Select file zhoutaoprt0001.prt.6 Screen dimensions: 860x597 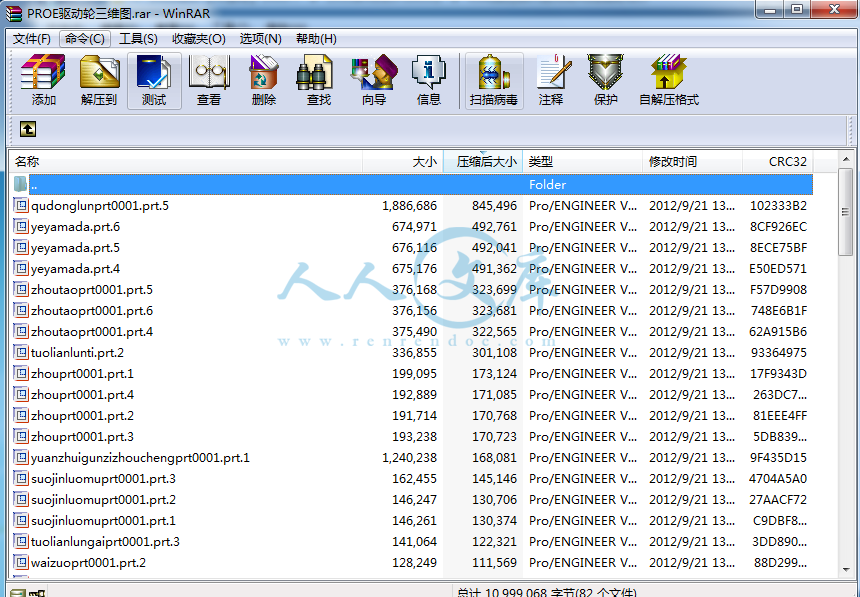pyautogui.click(x=92, y=311)
